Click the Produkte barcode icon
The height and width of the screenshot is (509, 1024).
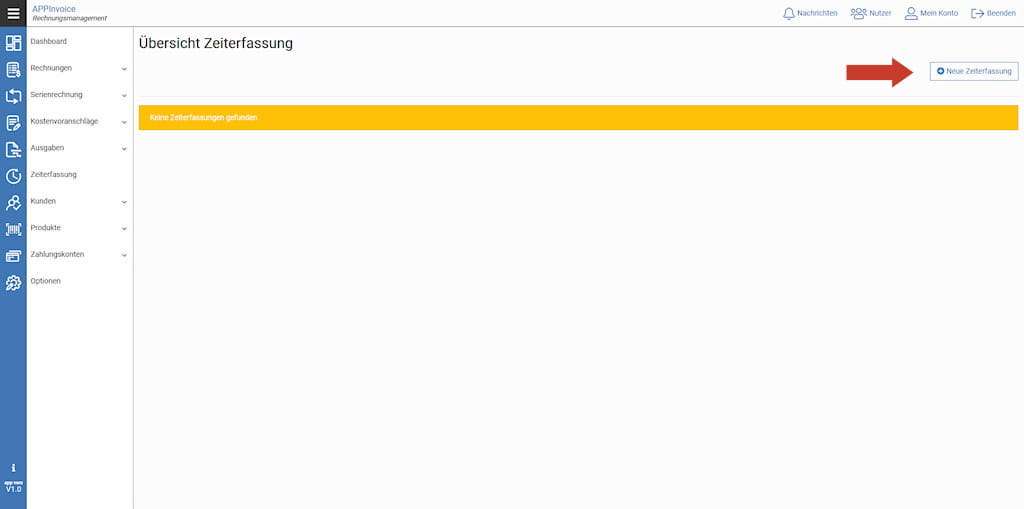(x=13, y=229)
